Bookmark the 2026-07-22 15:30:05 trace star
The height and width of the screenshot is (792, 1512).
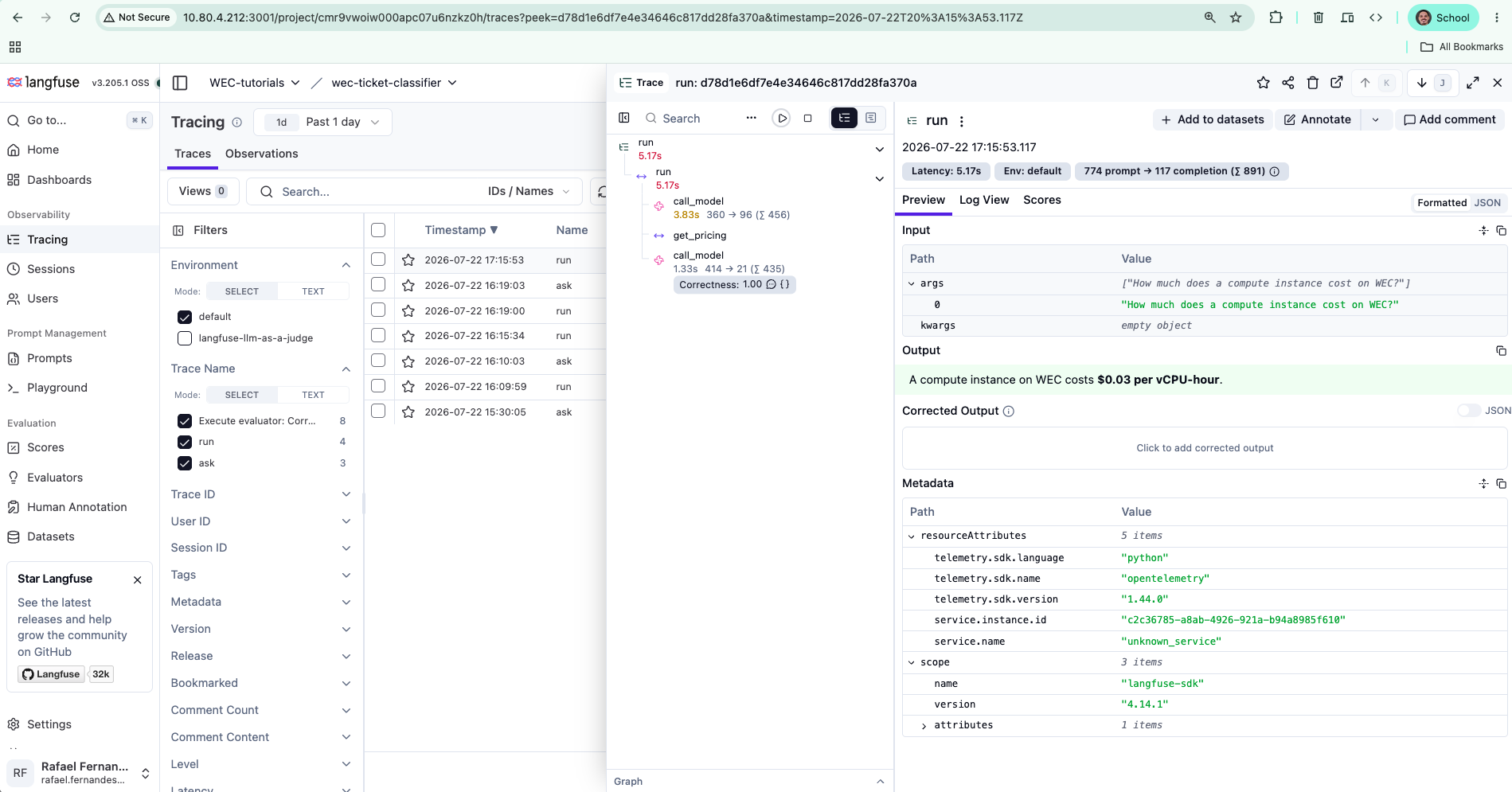coord(408,412)
